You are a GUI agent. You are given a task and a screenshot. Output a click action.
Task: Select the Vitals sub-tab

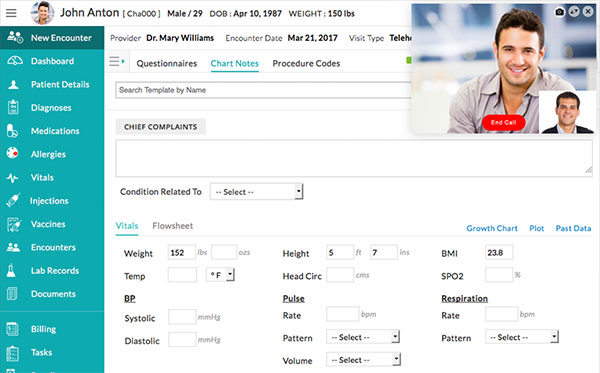coord(127,226)
